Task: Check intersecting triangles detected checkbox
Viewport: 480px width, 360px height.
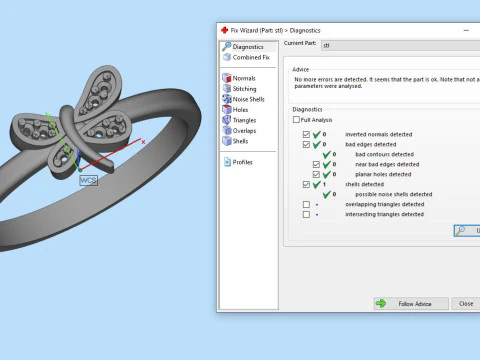Action: click(x=306, y=214)
